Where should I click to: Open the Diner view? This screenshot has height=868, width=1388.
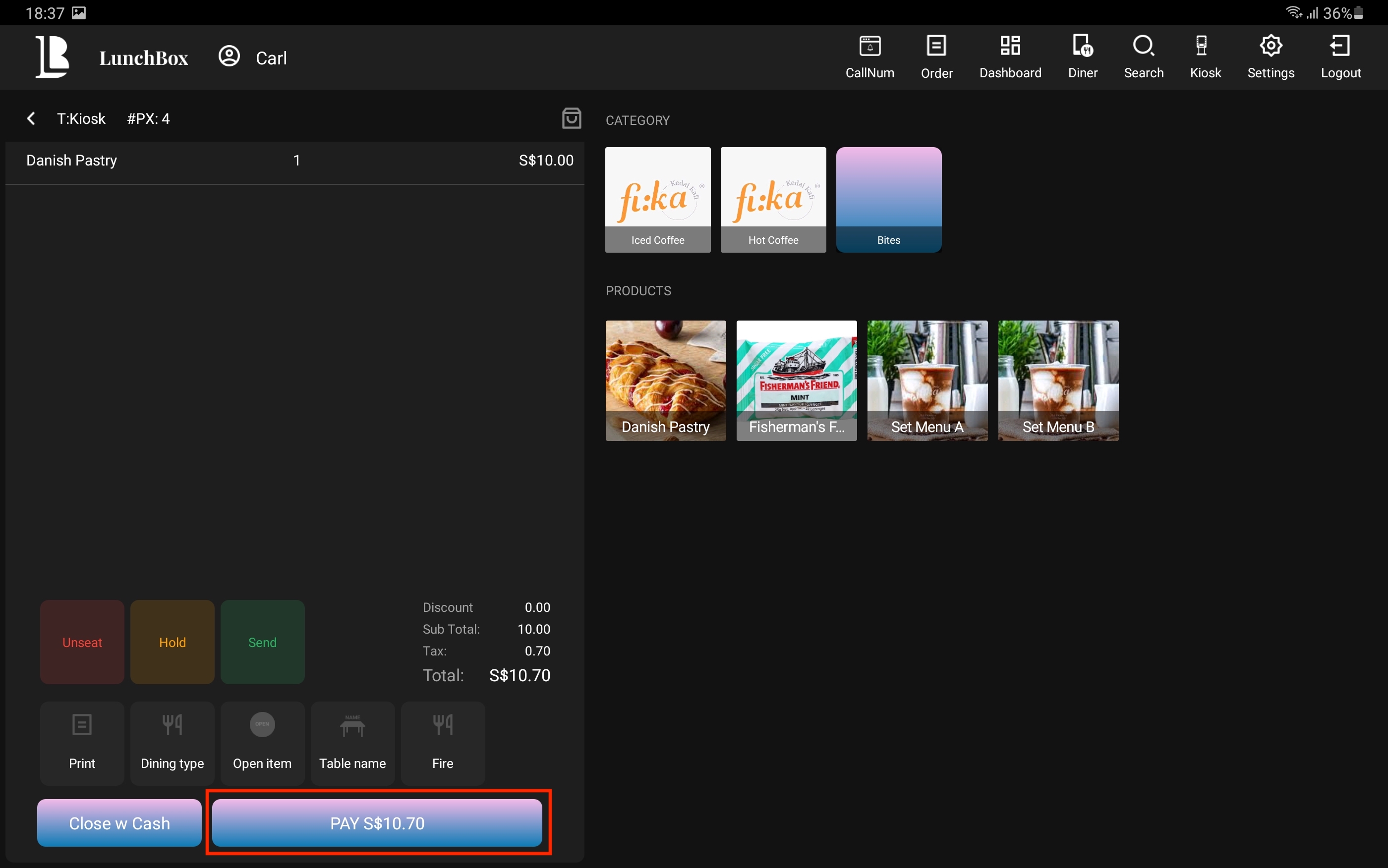click(x=1082, y=57)
